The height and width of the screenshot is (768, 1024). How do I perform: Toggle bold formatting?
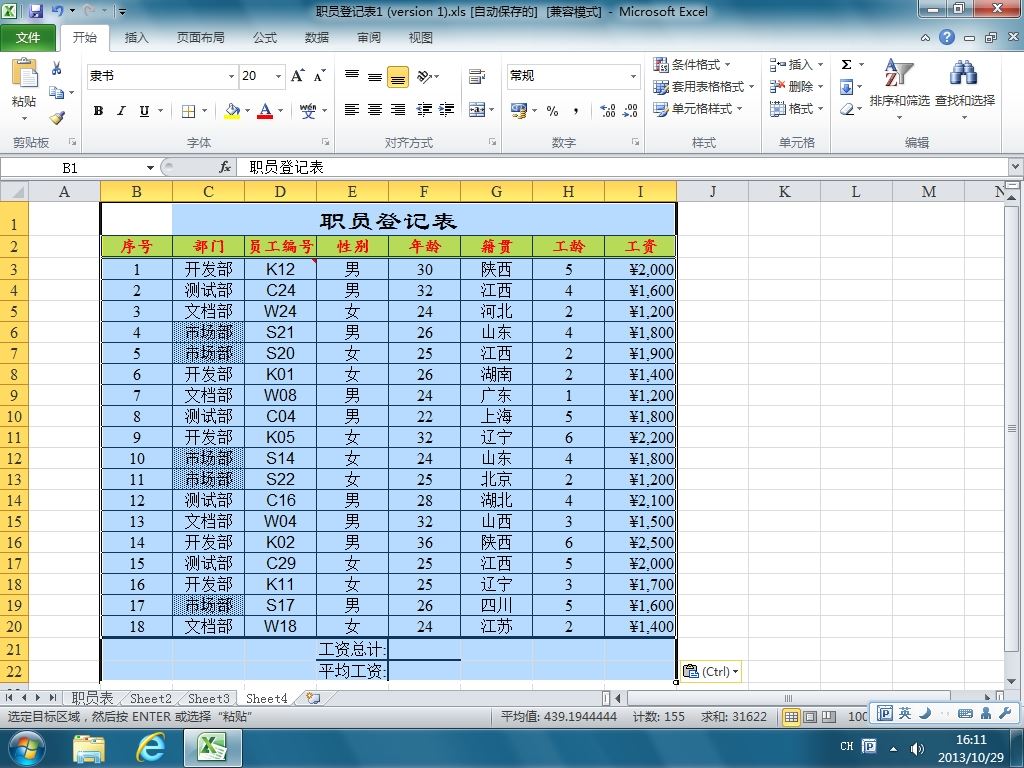(x=99, y=111)
